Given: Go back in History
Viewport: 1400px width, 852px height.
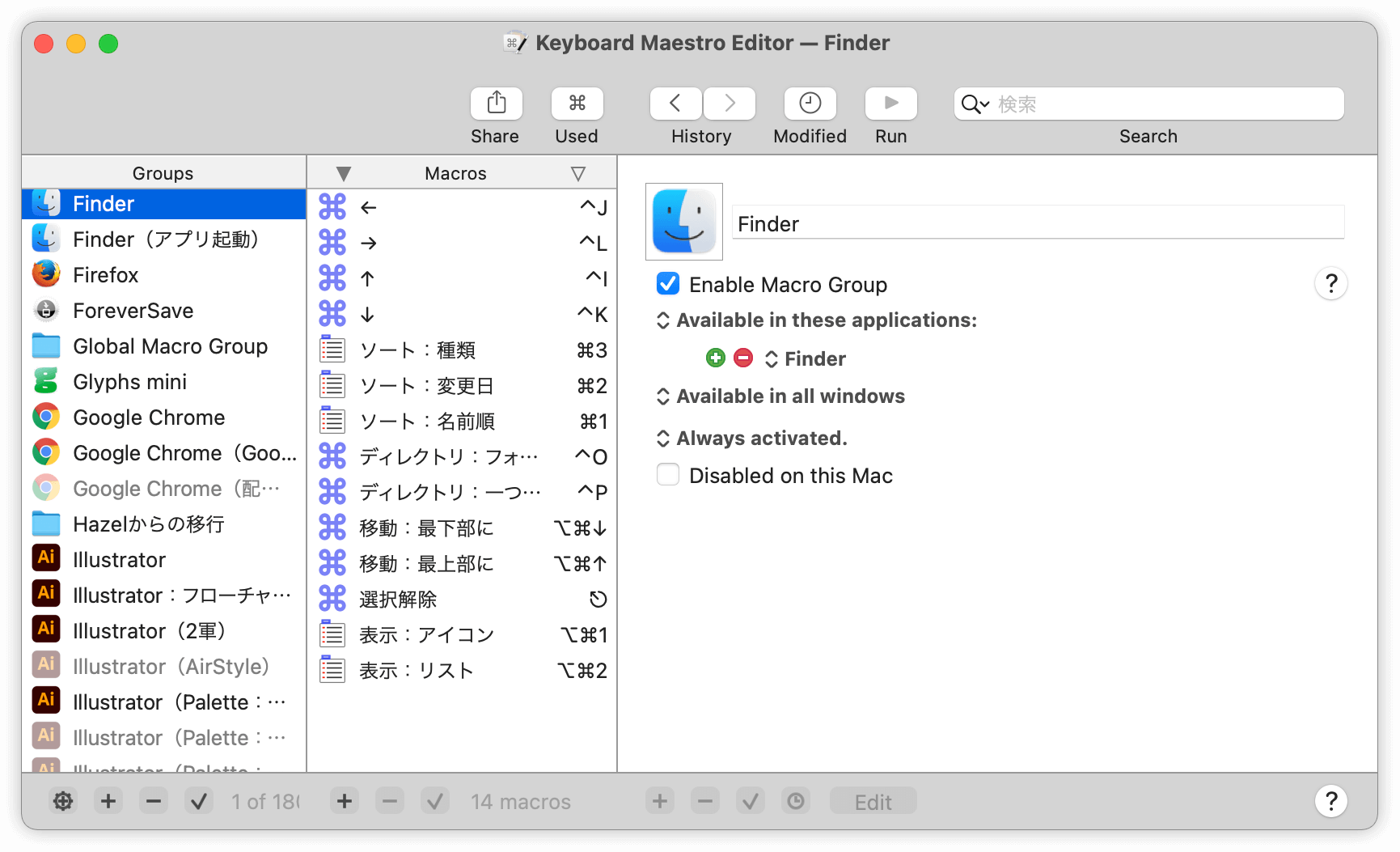Looking at the screenshot, I should click(675, 104).
